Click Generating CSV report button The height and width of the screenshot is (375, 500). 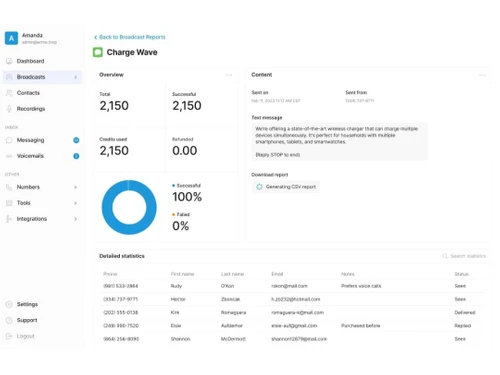(286, 187)
